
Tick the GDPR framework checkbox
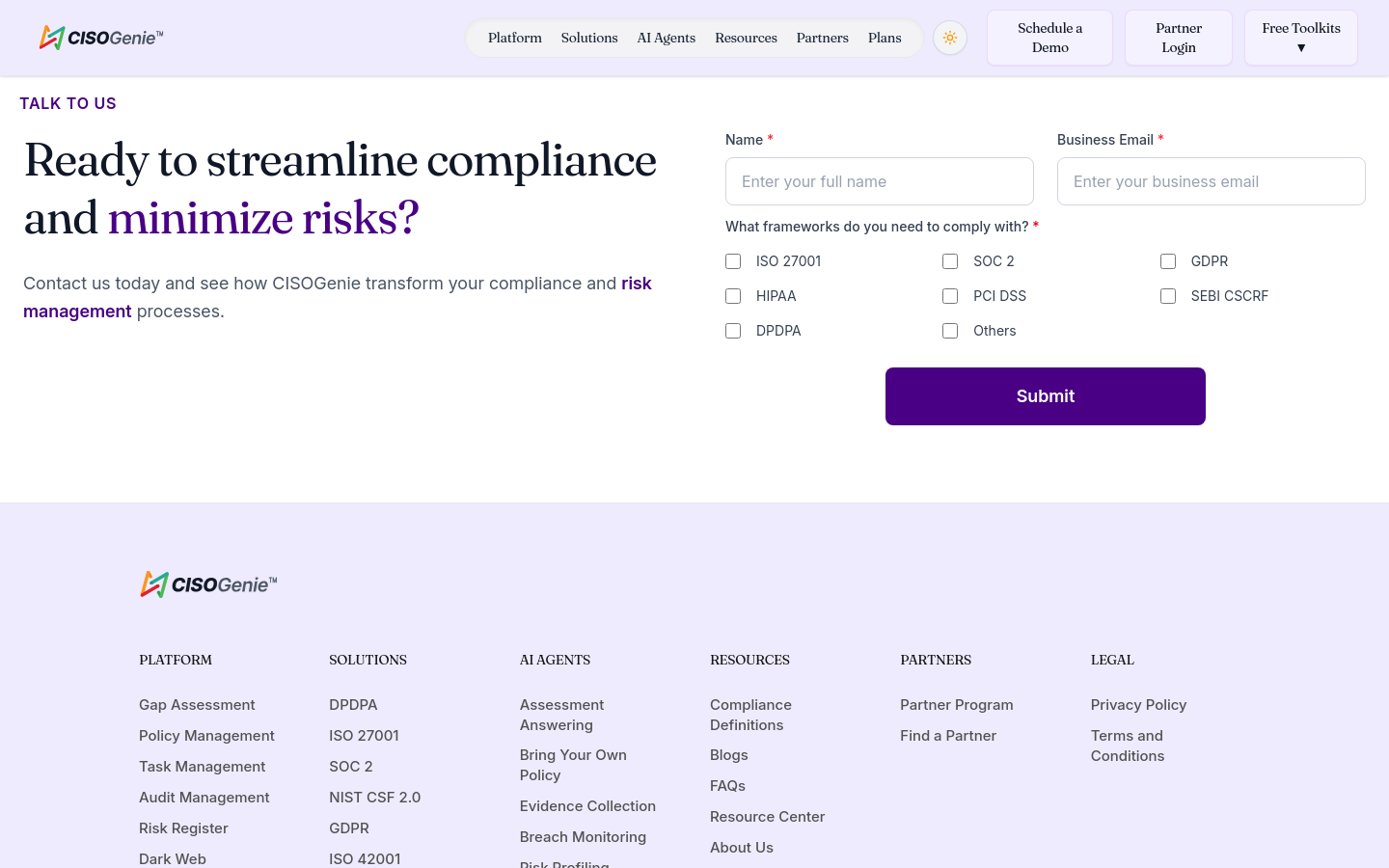coord(1168,261)
